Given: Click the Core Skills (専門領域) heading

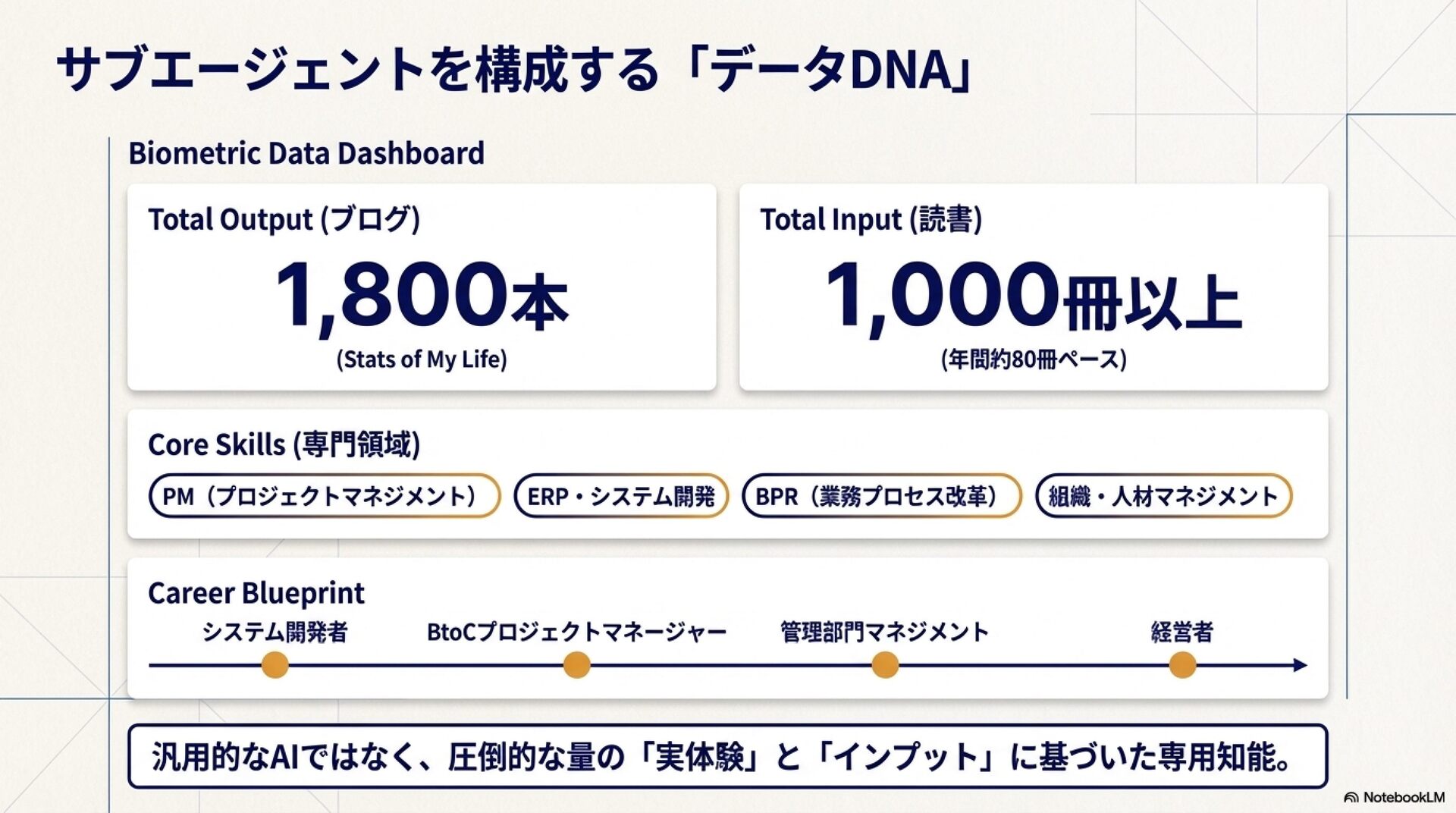Looking at the screenshot, I should point(284,444).
